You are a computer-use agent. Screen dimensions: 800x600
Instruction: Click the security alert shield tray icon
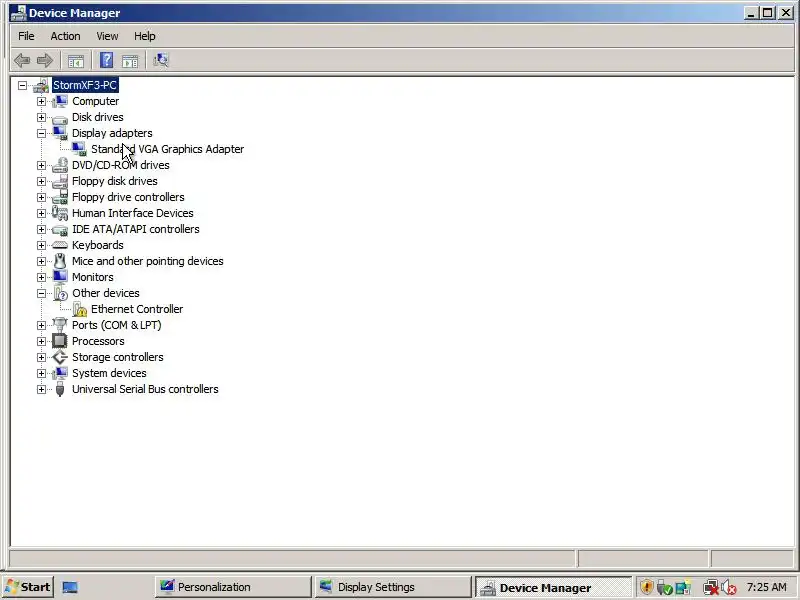click(646, 587)
